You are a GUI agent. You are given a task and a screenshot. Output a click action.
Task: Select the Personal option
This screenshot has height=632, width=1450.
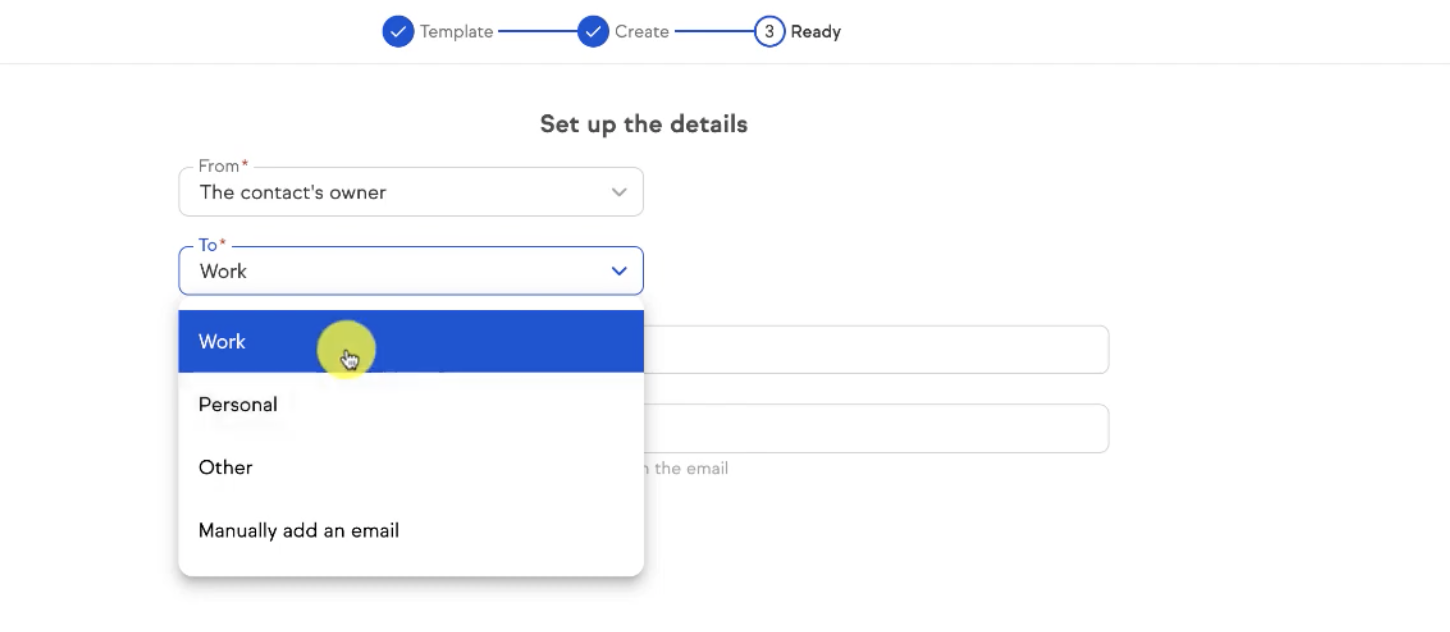[x=238, y=404]
